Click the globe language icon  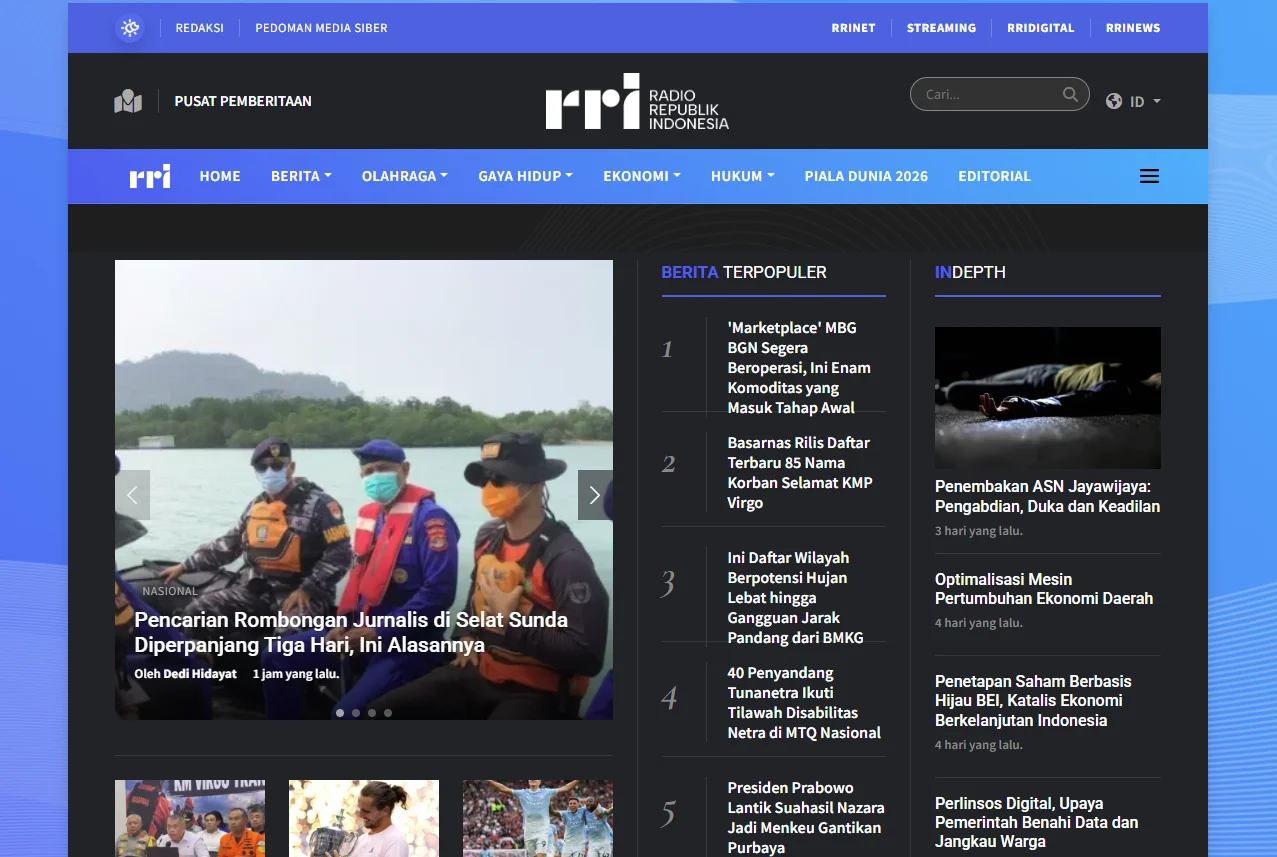pos(1114,101)
